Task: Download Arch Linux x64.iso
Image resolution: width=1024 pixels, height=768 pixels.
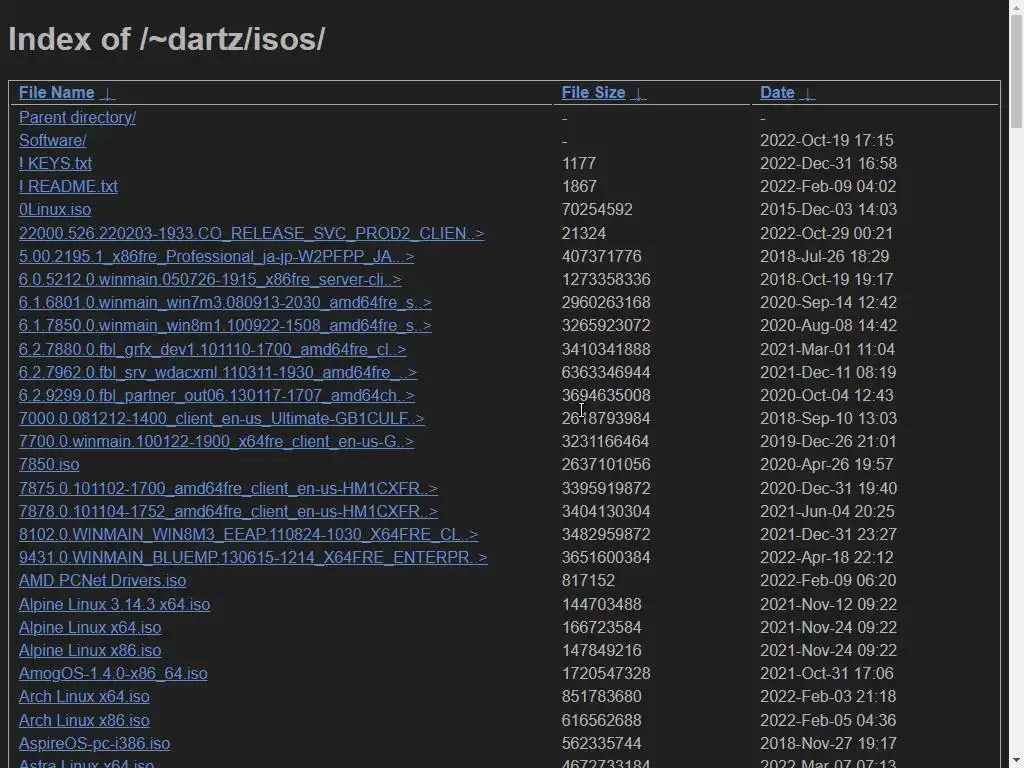Action: [84, 696]
